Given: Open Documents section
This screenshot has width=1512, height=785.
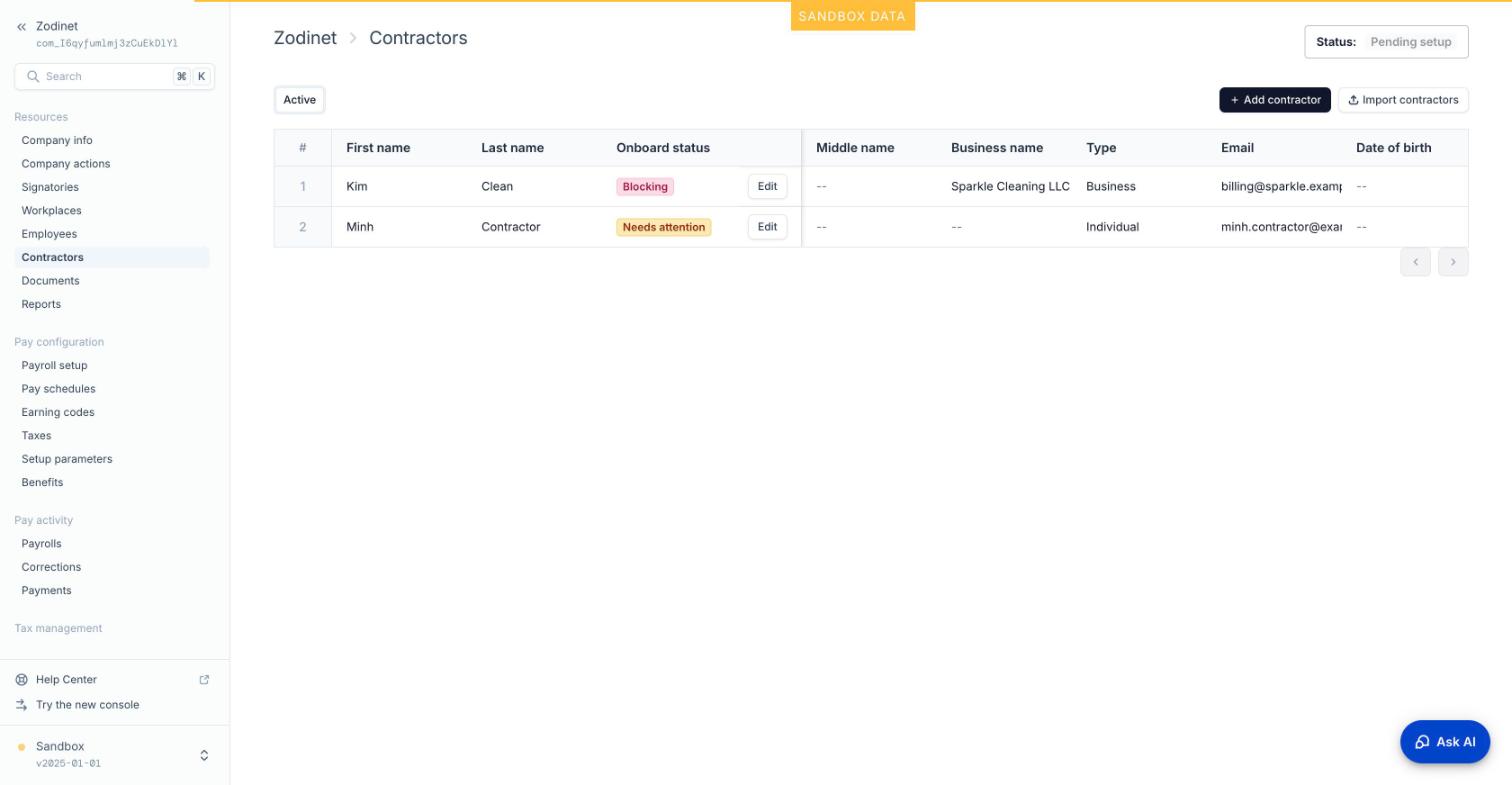Looking at the screenshot, I should point(50,281).
